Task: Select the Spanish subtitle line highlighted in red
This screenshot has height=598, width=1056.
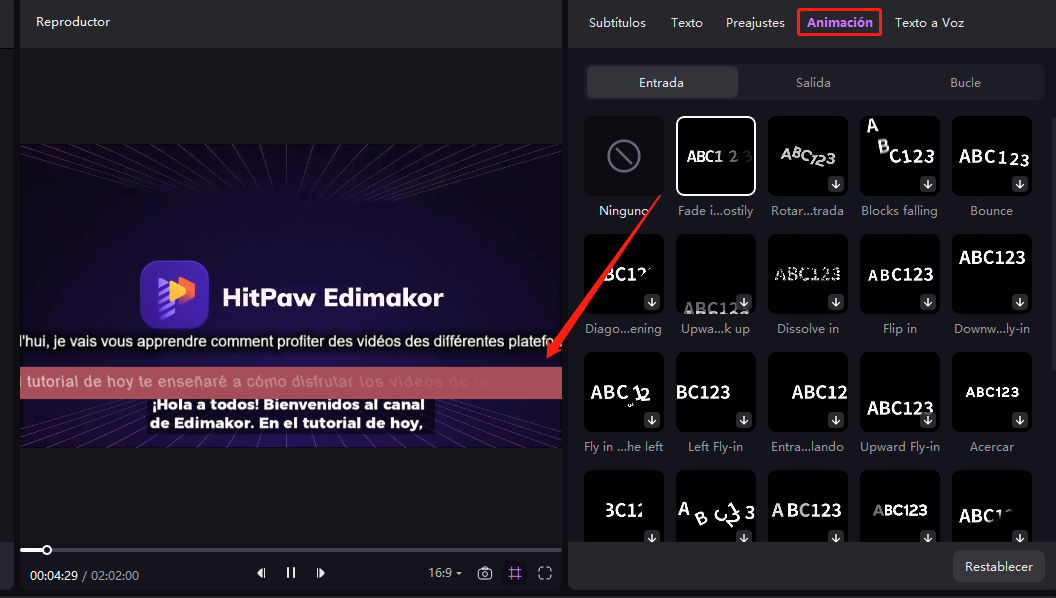Action: pos(291,383)
